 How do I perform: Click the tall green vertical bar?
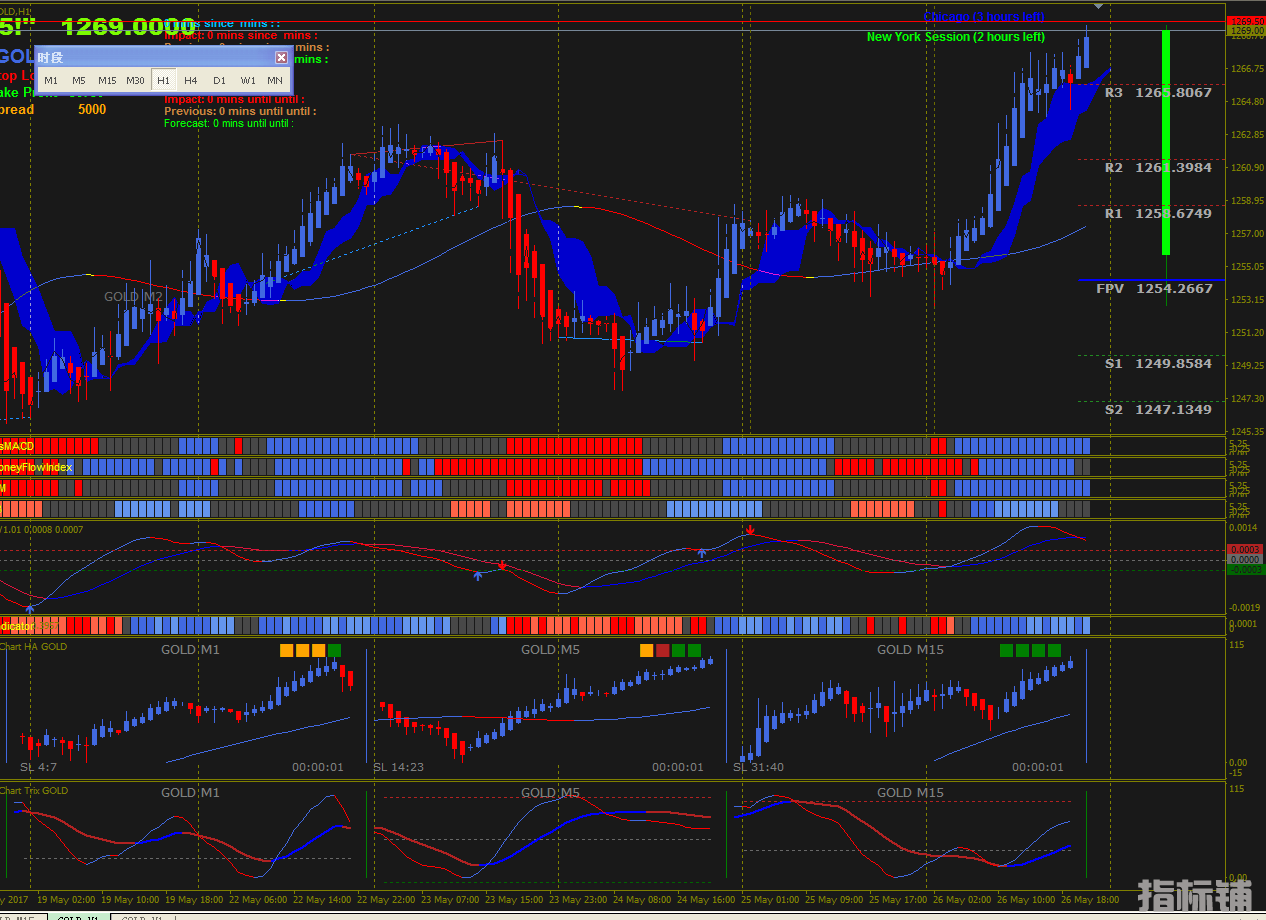(1165, 143)
